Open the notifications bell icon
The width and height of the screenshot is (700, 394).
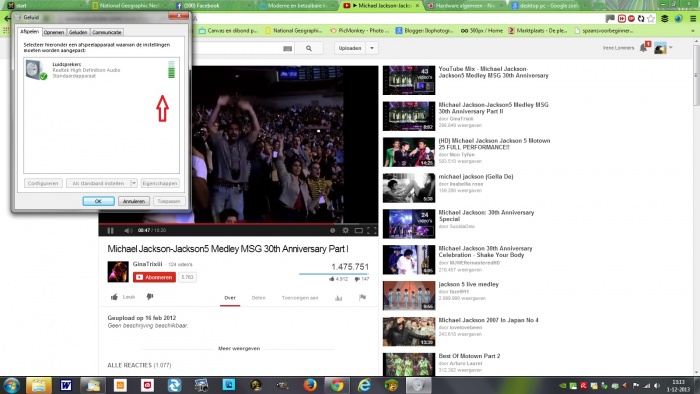tap(643, 48)
